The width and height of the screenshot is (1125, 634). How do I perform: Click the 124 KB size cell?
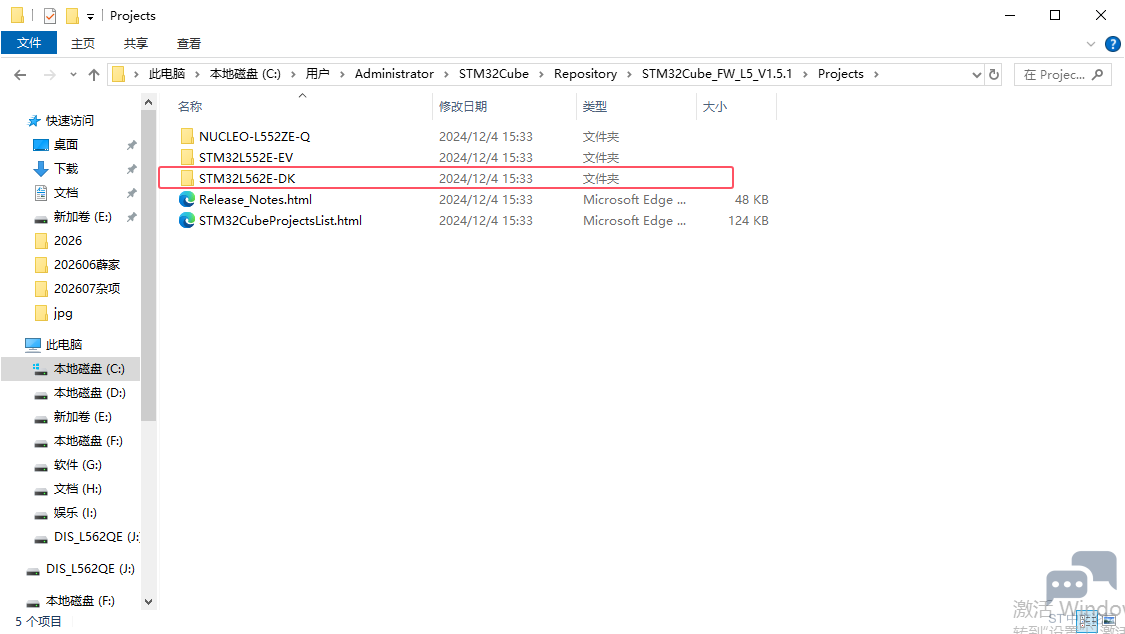[x=748, y=221]
